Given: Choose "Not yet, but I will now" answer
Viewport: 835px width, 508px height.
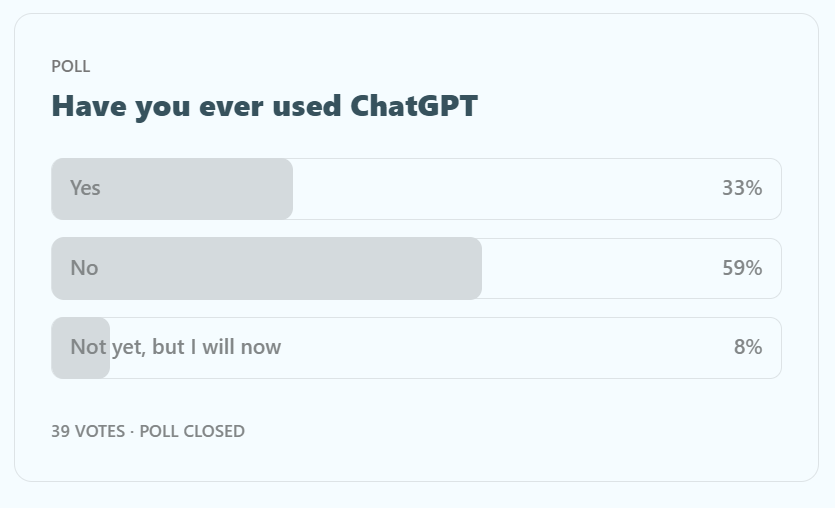Looking at the screenshot, I should click(x=176, y=347).
